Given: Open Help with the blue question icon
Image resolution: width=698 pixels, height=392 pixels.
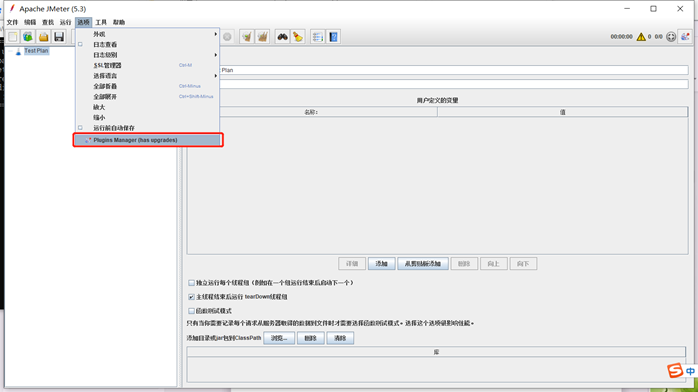Looking at the screenshot, I should click(333, 37).
